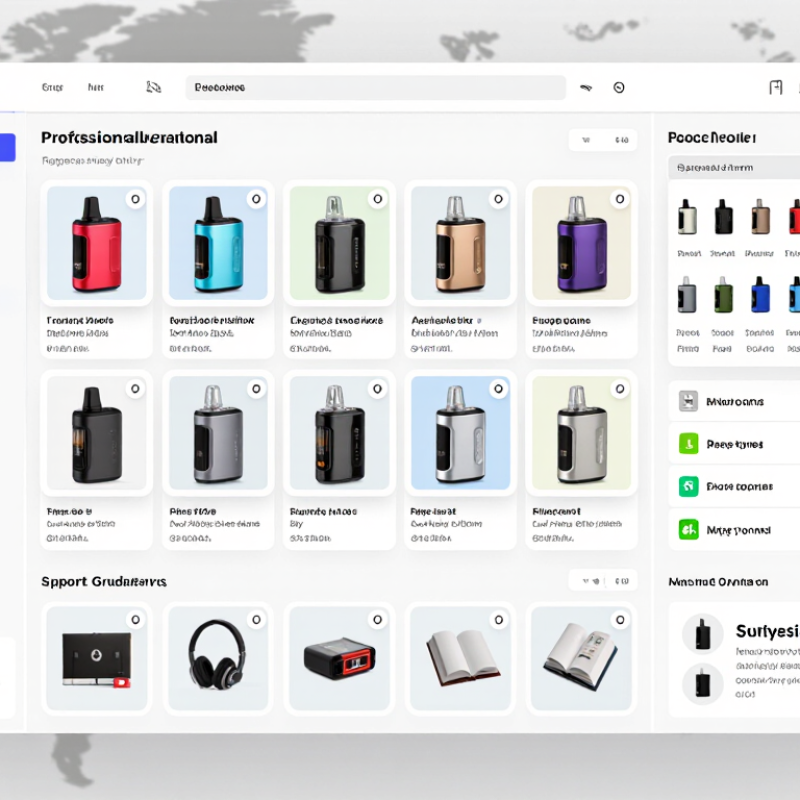The width and height of the screenshot is (800, 800).
Task: Open the view pill beside Professional heading
Action: [603, 140]
